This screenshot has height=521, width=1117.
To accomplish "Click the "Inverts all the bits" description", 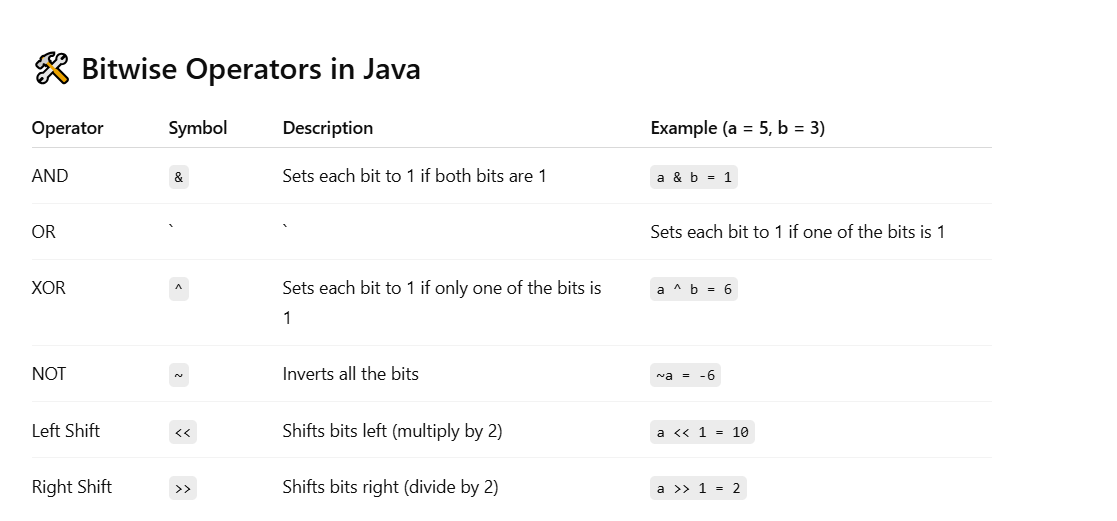I will point(350,374).
